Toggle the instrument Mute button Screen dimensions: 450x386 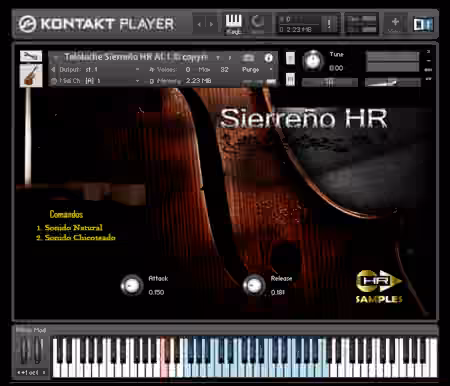click(290, 79)
